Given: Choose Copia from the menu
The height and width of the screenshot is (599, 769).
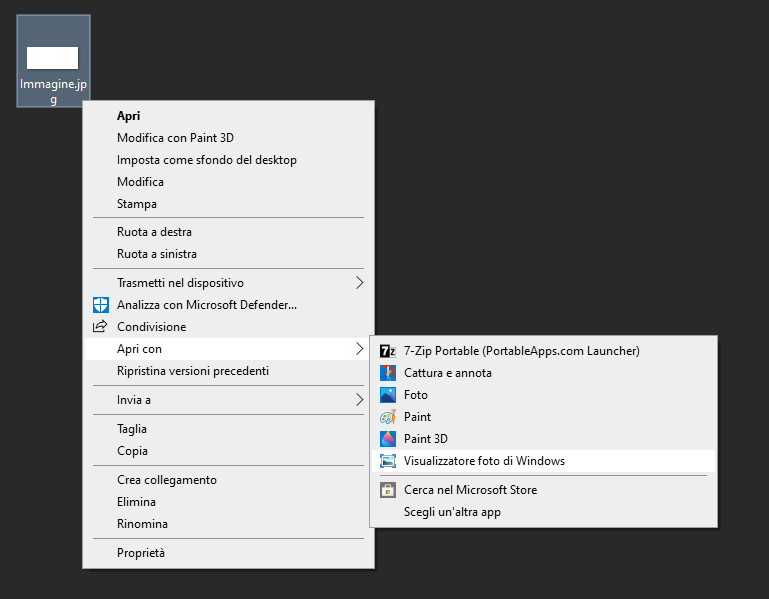Looking at the screenshot, I should (229, 451).
